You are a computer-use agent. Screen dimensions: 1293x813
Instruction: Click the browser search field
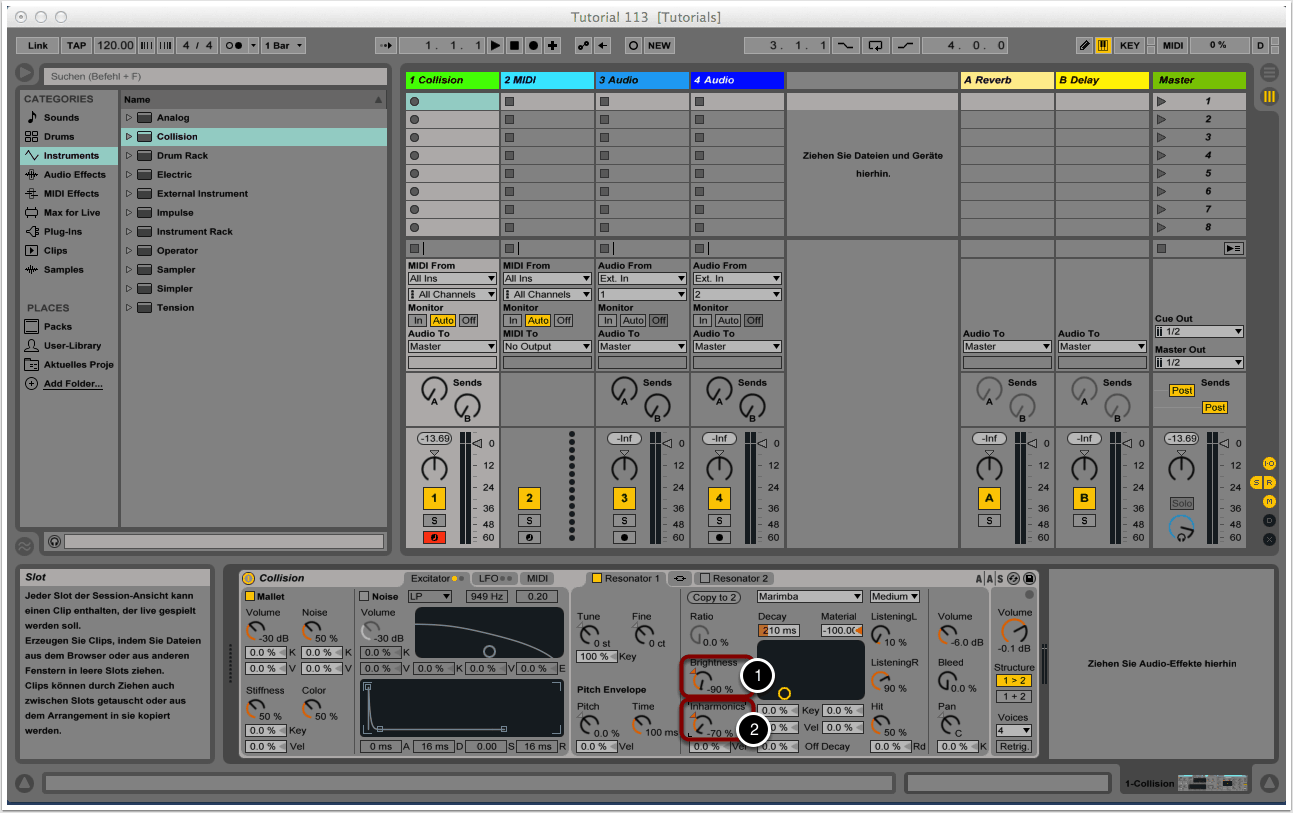pos(215,76)
